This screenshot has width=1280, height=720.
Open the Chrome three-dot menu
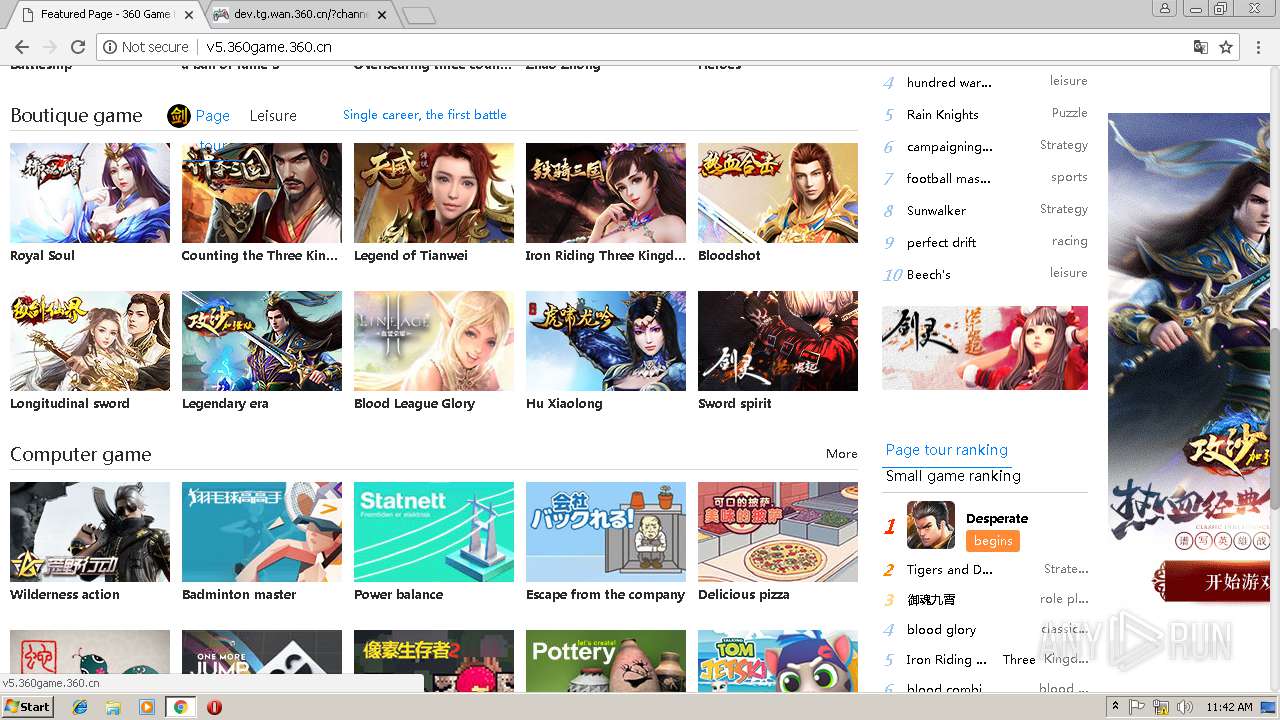tap(1258, 47)
